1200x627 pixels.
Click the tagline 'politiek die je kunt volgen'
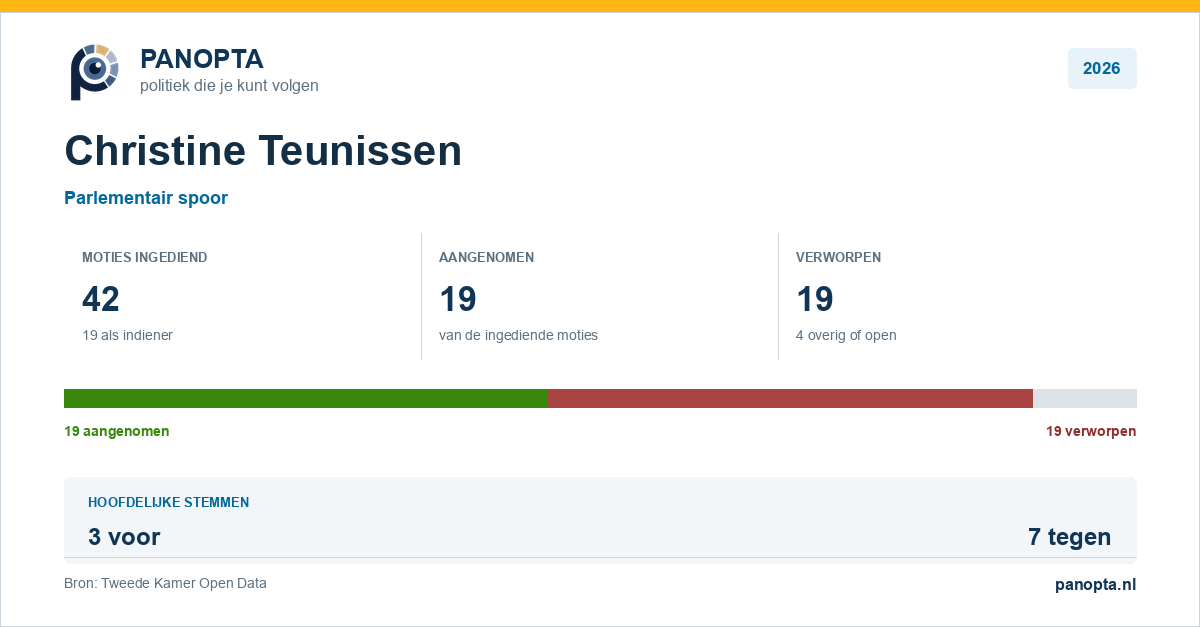click(229, 86)
